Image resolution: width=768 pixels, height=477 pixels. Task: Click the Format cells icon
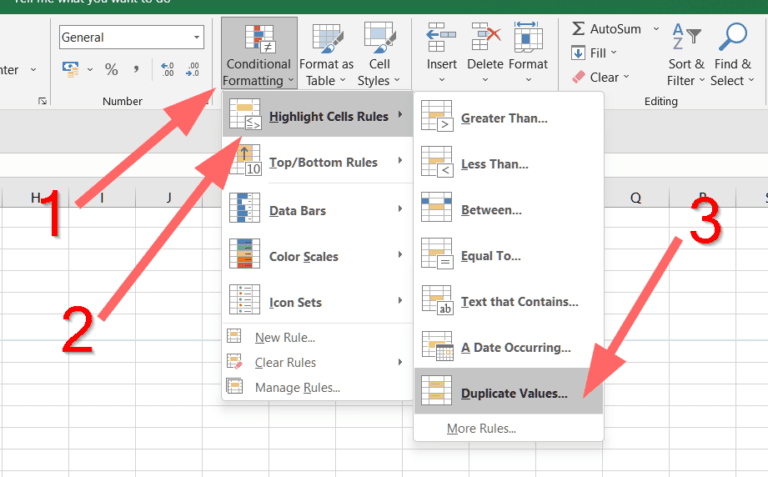pyautogui.click(x=528, y=37)
